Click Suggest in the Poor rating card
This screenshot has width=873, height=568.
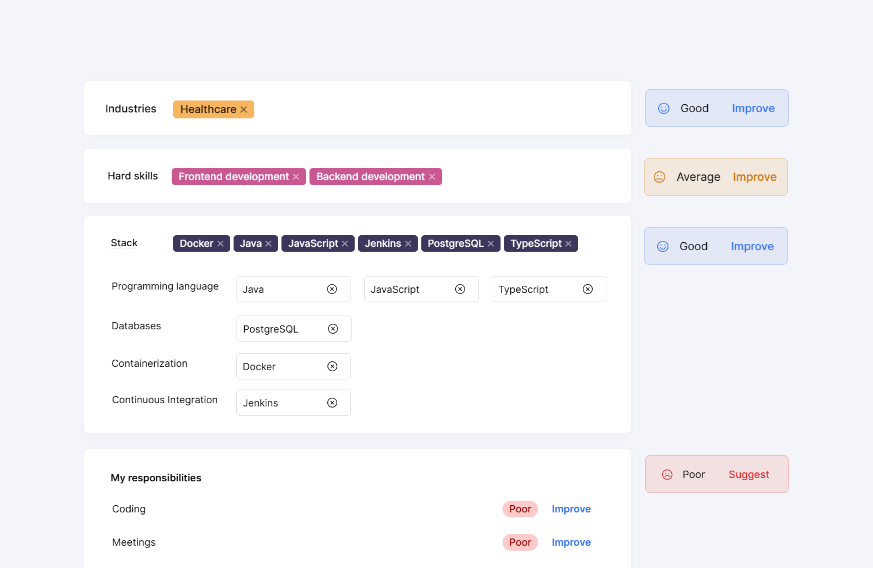point(749,474)
